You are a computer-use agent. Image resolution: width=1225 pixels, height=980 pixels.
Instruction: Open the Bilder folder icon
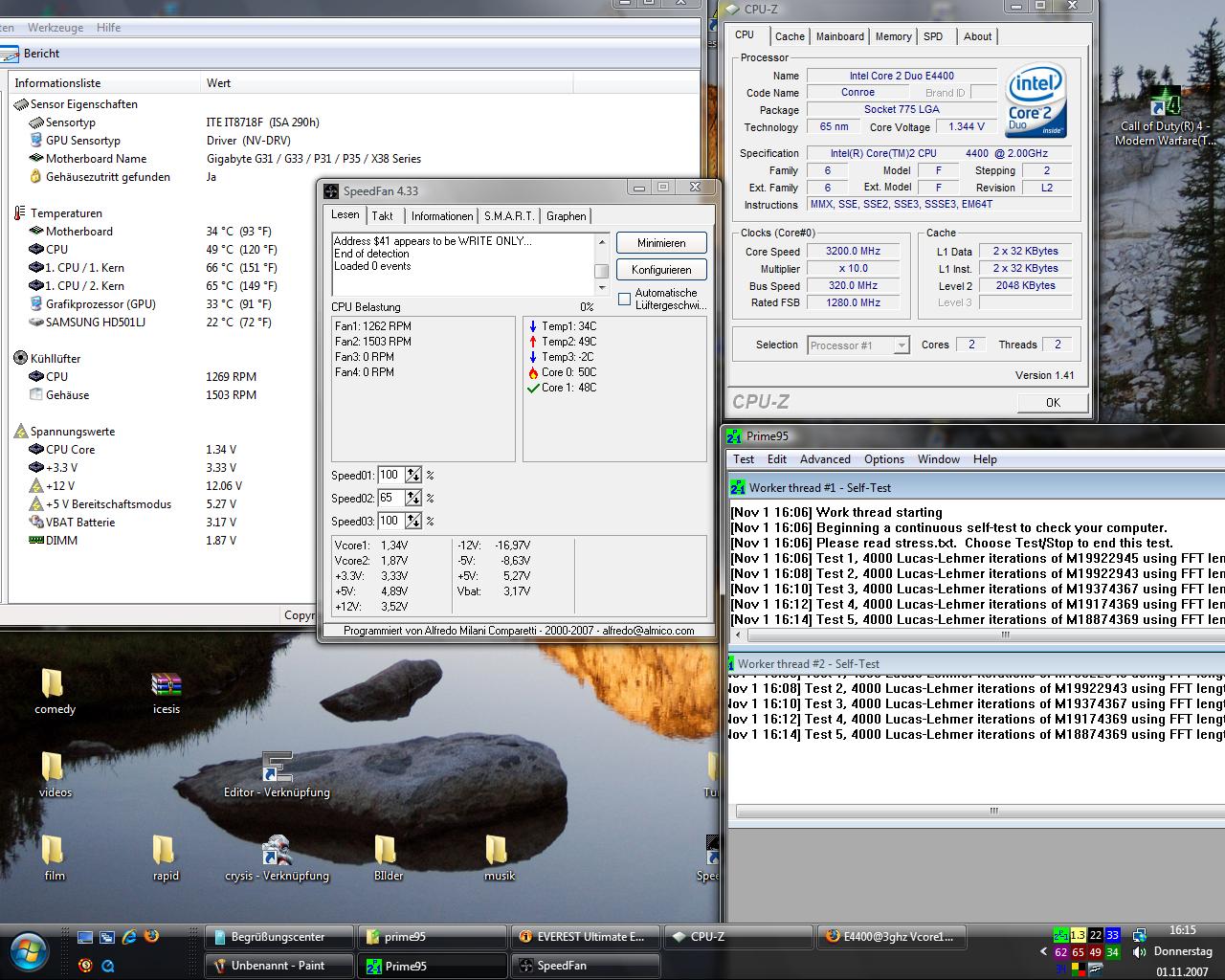pyautogui.click(x=388, y=857)
